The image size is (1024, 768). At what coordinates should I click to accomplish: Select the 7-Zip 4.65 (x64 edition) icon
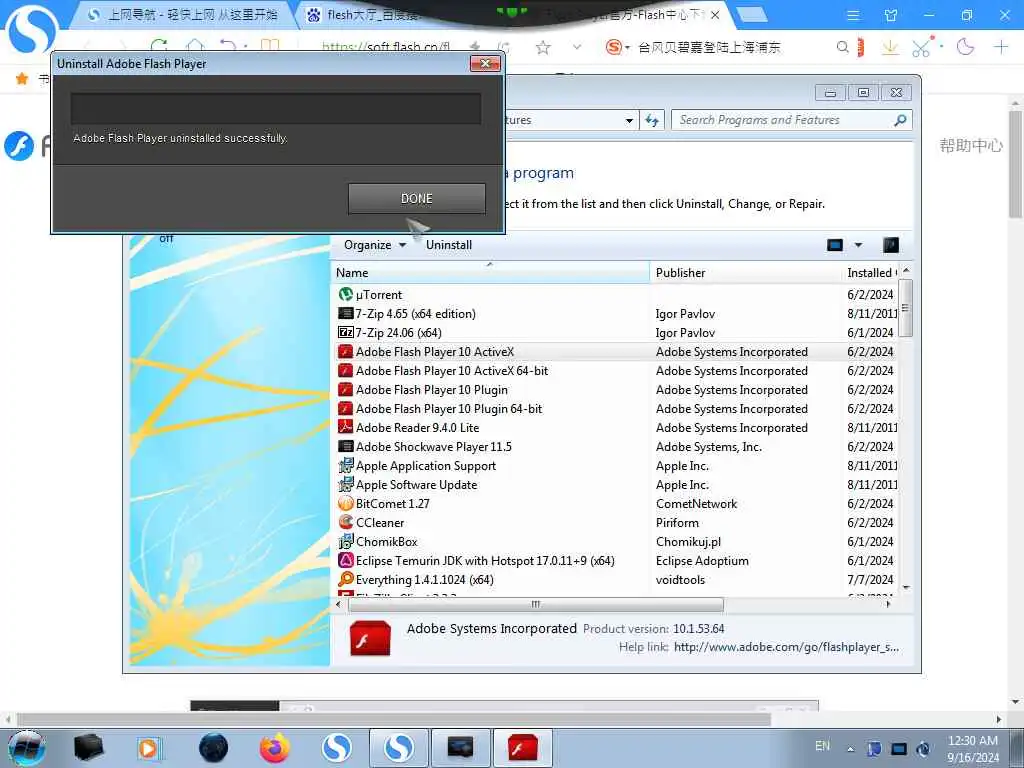point(345,313)
